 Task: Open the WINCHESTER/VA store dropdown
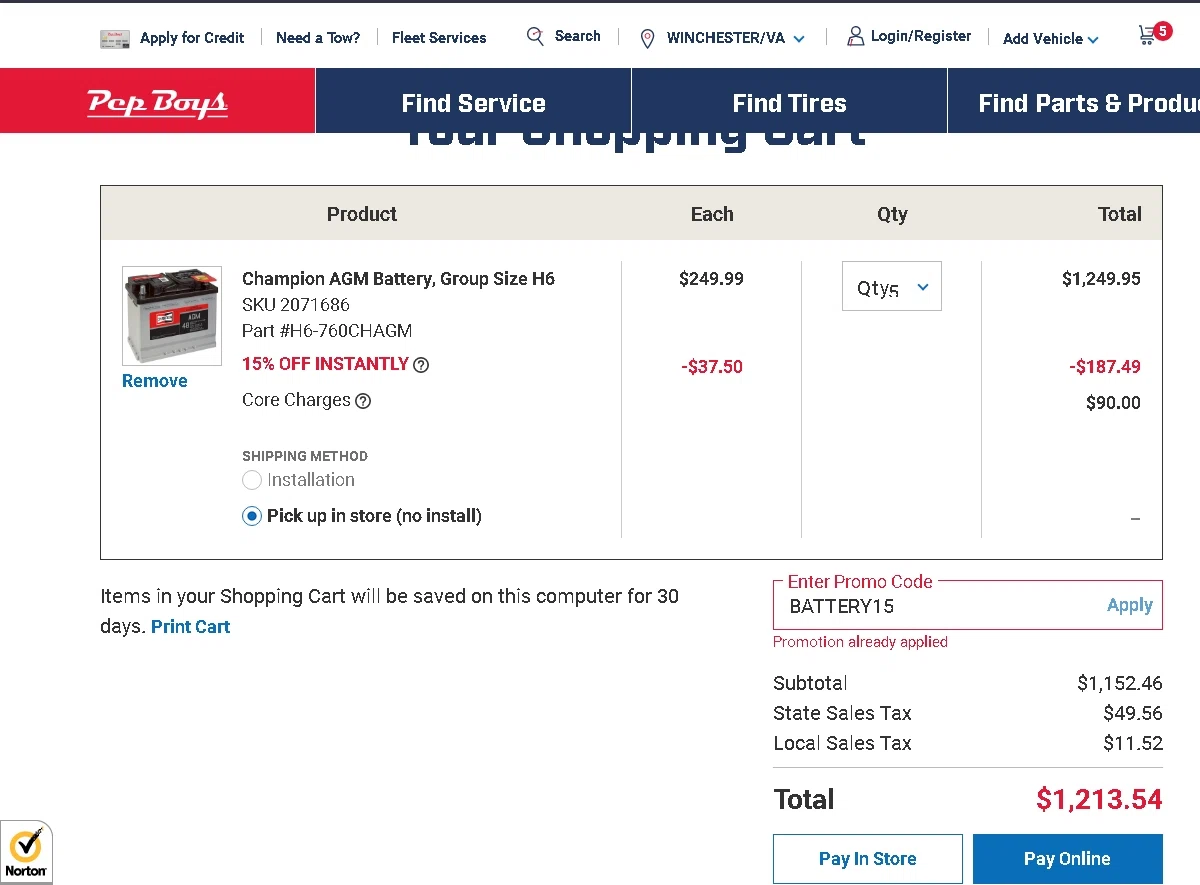735,38
